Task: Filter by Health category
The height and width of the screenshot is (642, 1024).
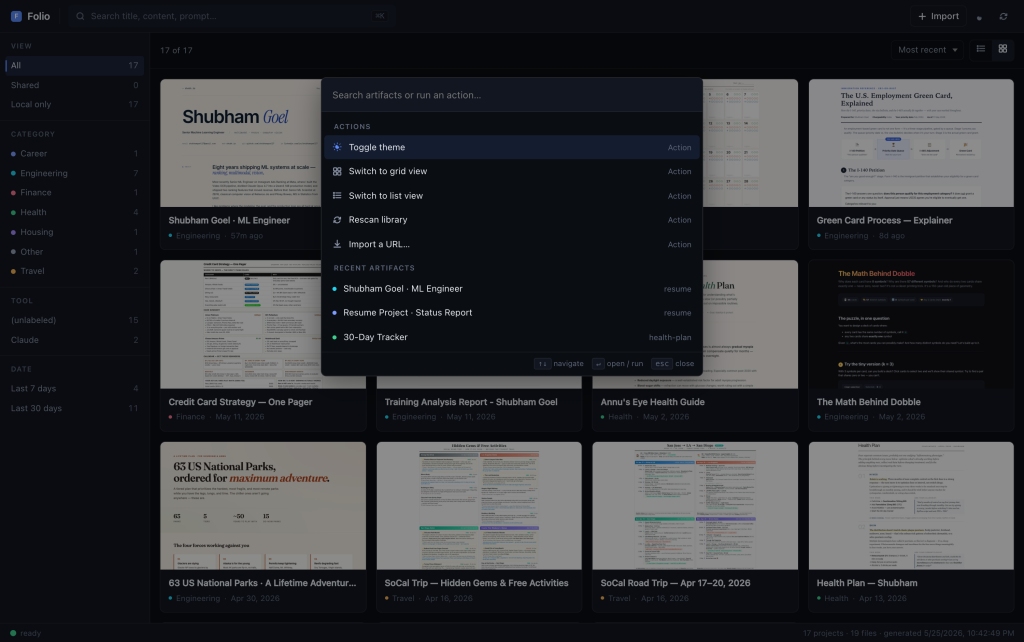Action: pyautogui.click(x=74, y=212)
